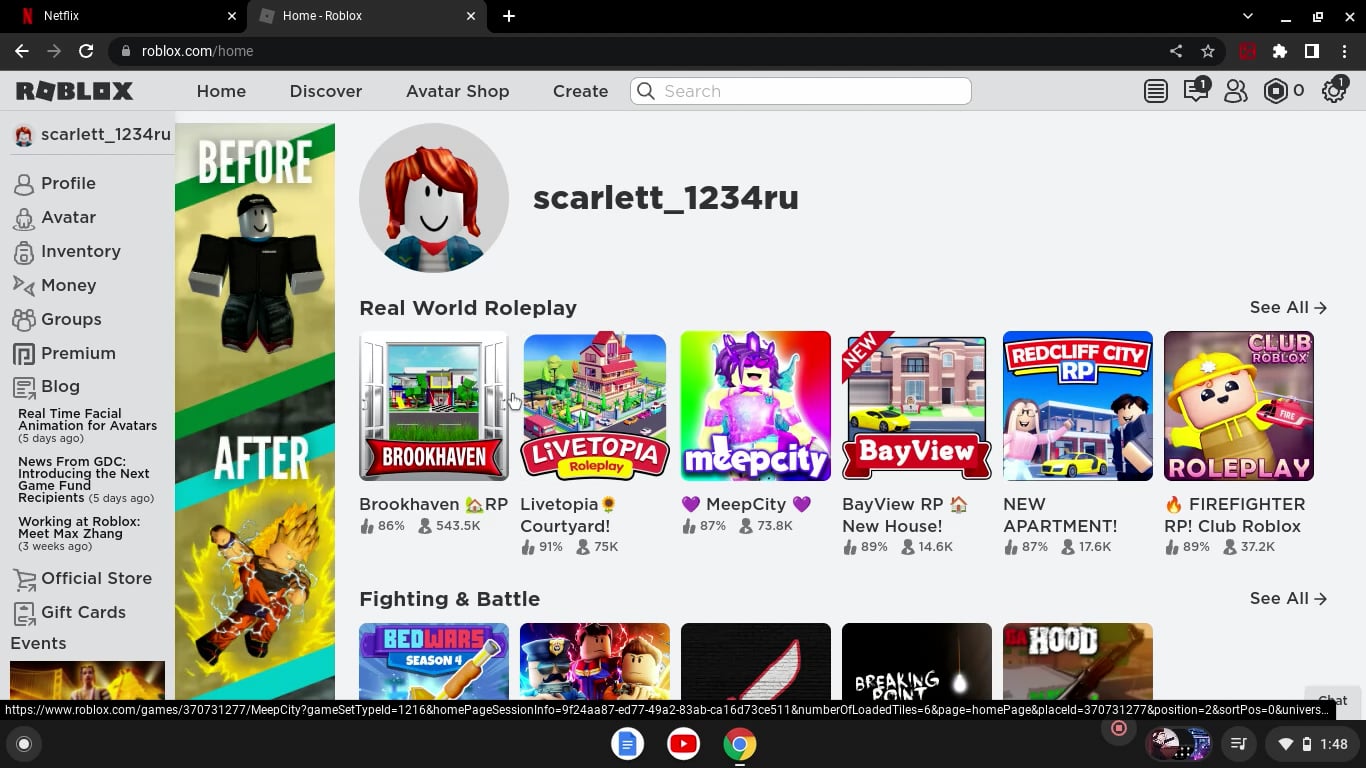The image size is (1366, 768).
Task: Open the chat messages icon
Action: tap(1196, 90)
